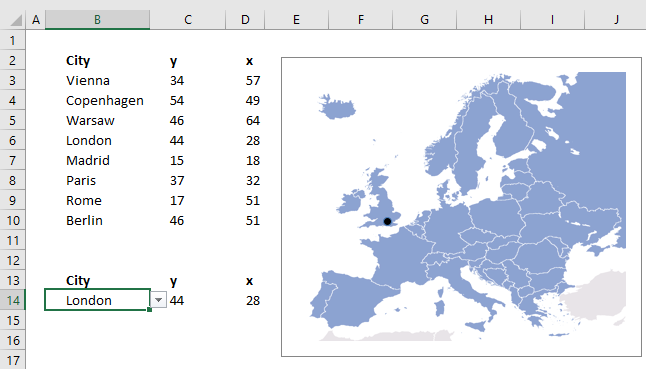Click the 'x' header in row 2

249,61
